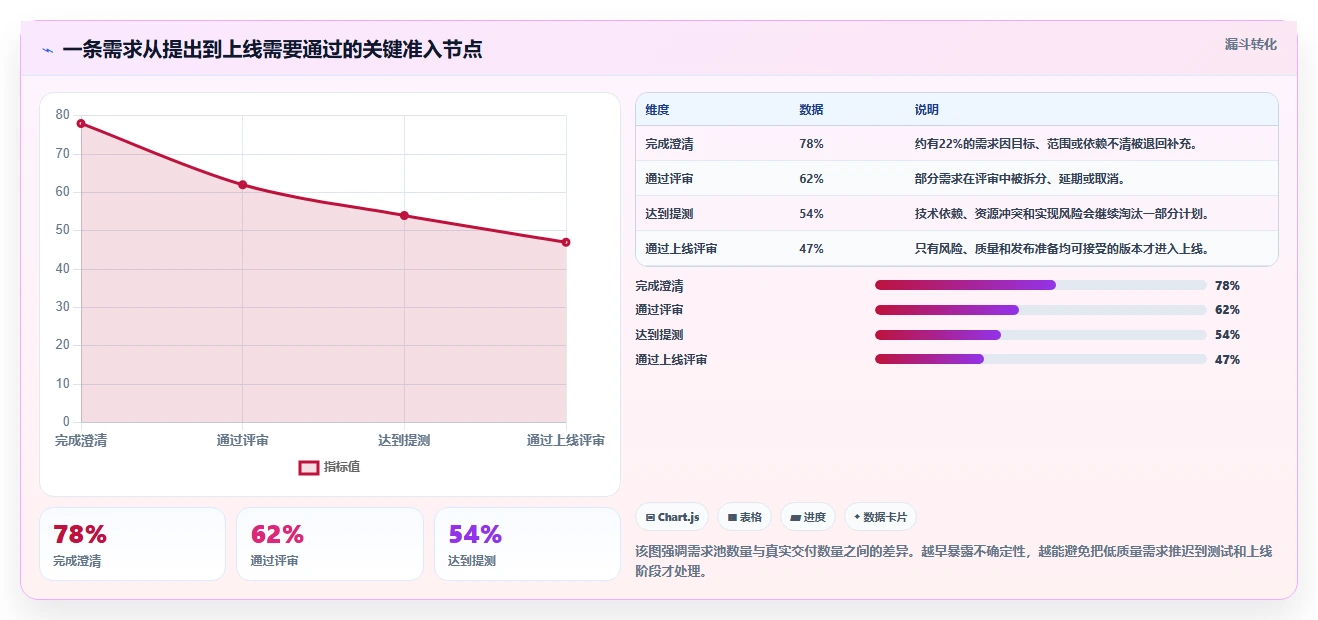This screenshot has width=1318, height=620.
Task: Click the 47% cell in the table
Action: click(x=811, y=249)
